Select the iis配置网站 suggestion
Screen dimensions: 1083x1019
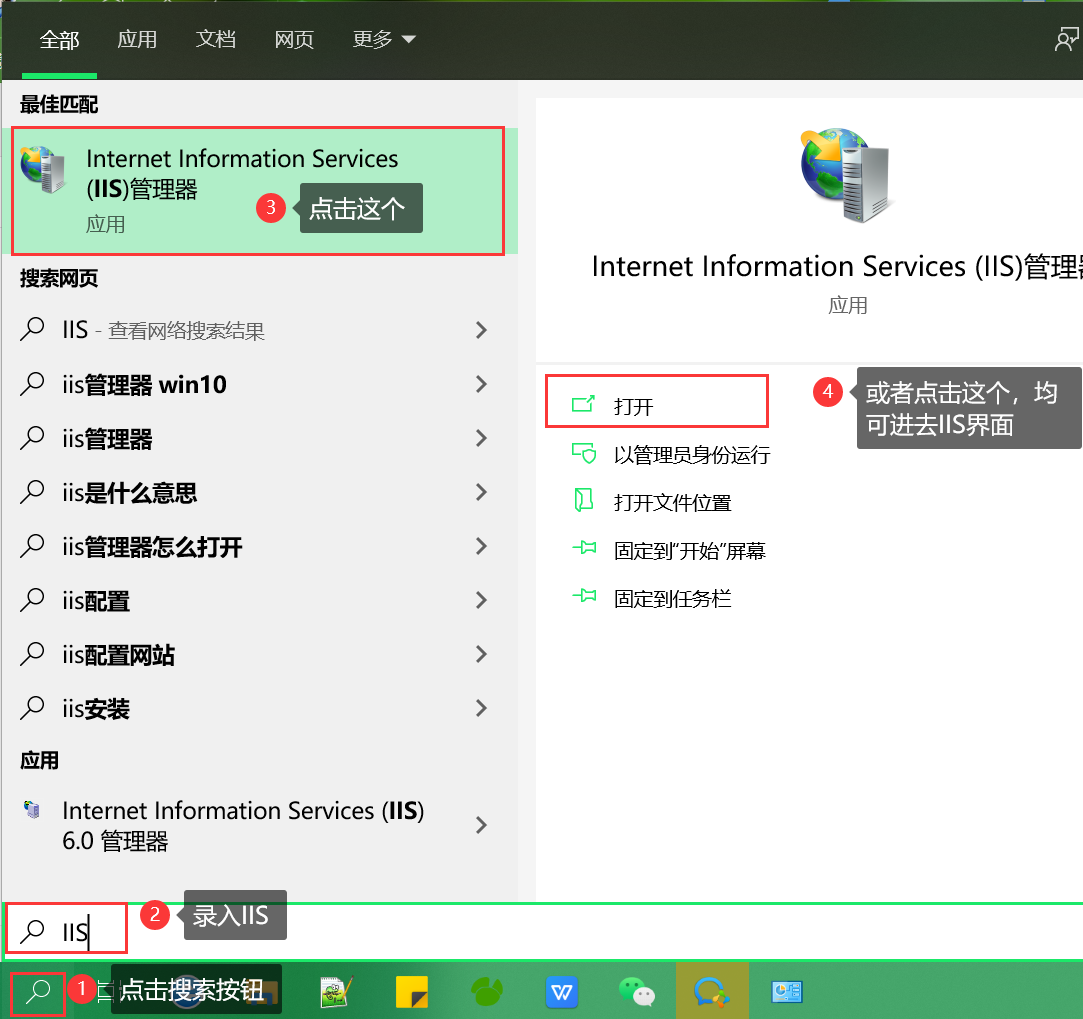pos(119,654)
